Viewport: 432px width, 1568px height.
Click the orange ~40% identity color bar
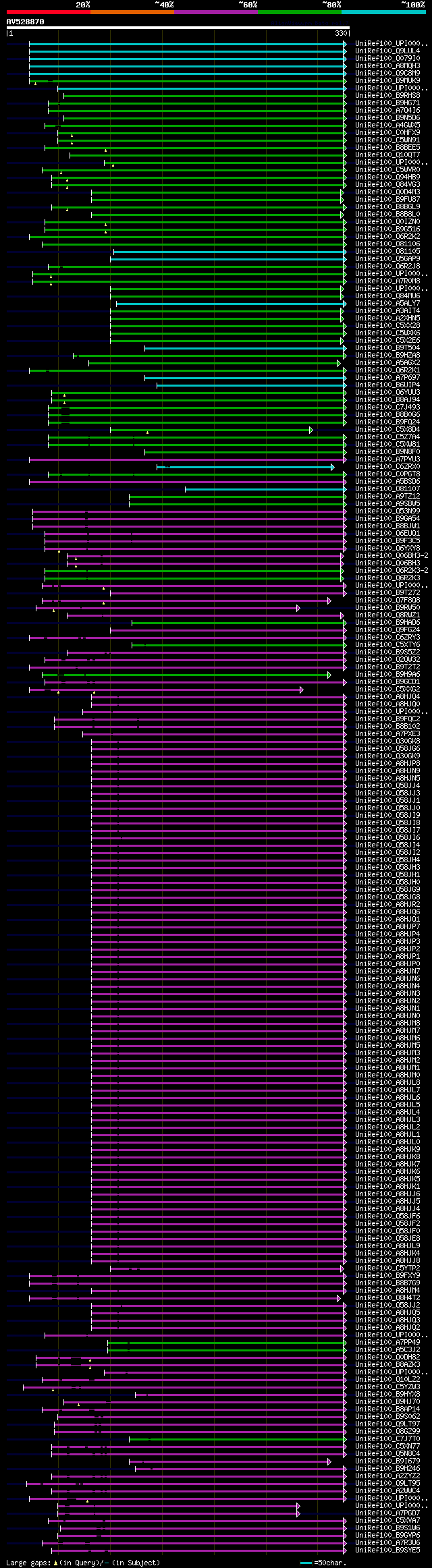(x=132, y=12)
